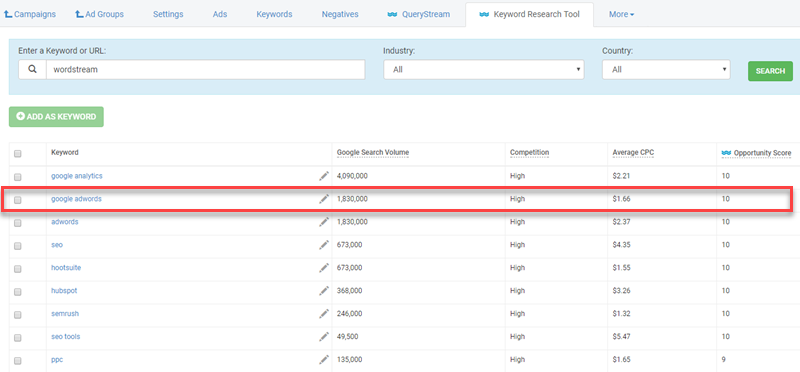Open the hootsuite keyword link
This screenshot has height=372, width=800.
point(66,267)
